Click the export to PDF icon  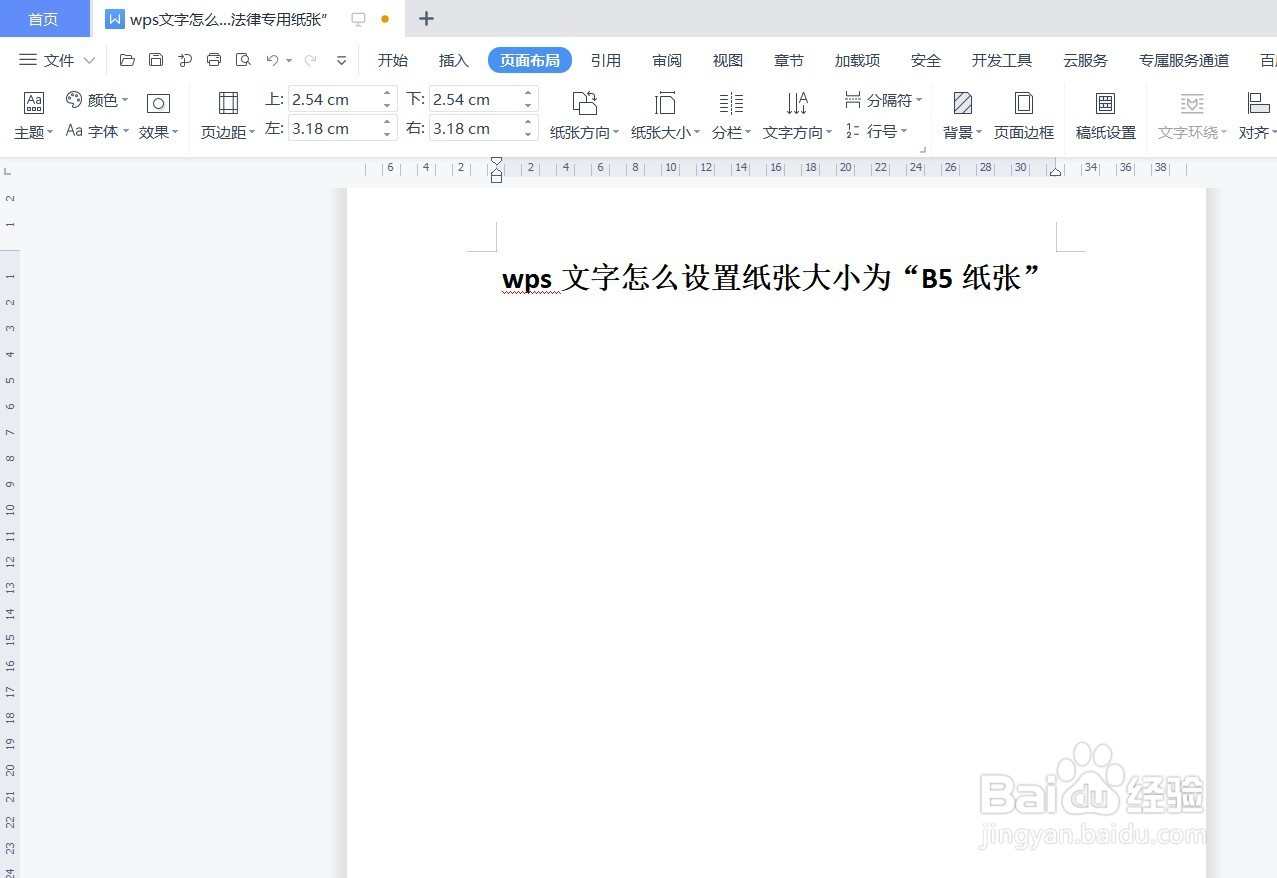185,60
